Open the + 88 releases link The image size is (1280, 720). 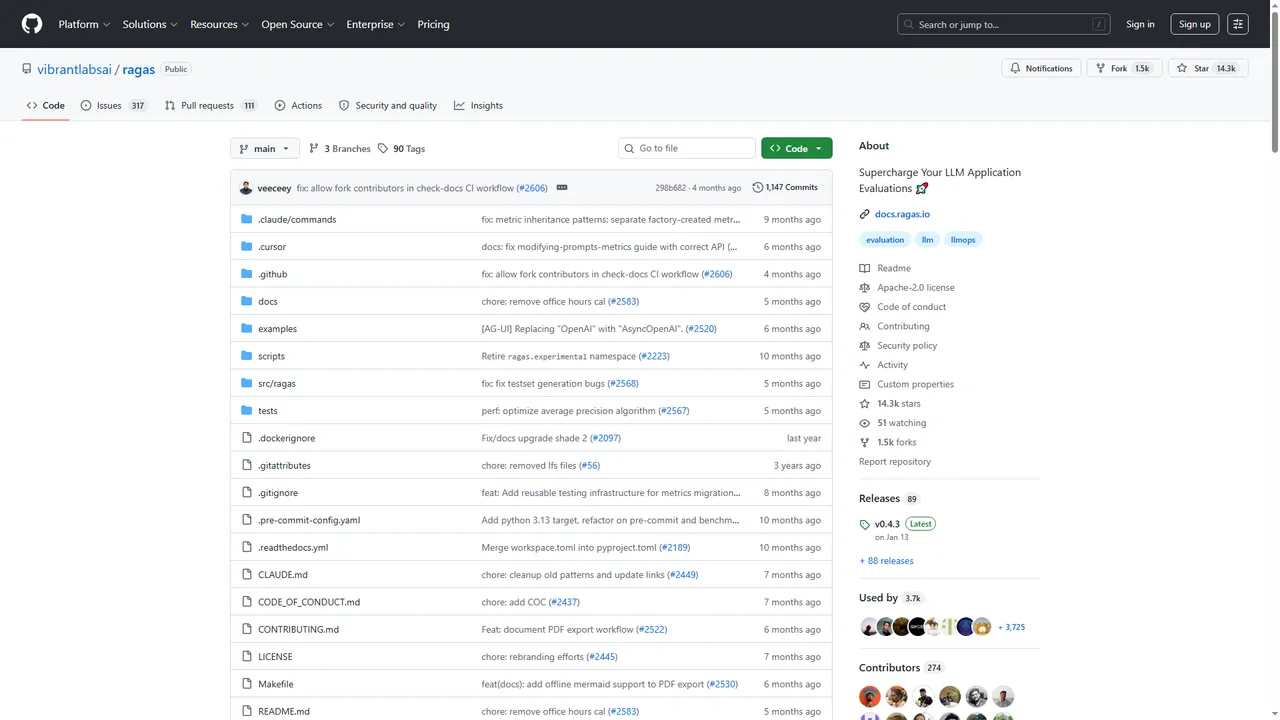pos(886,561)
